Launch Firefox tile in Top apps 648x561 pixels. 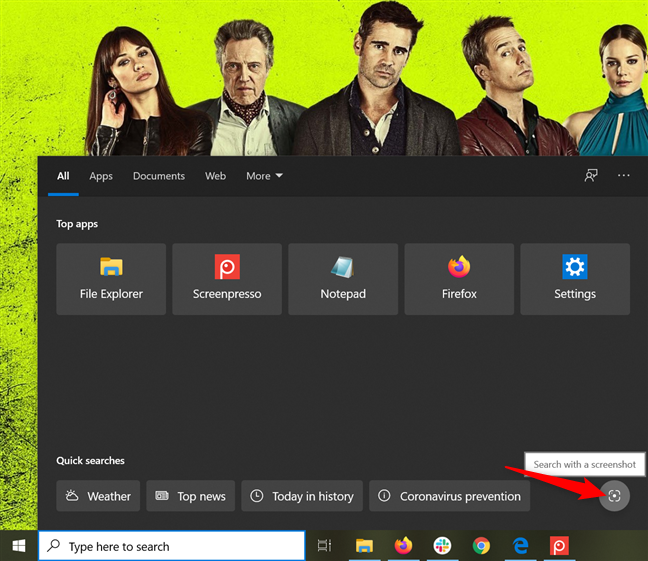pos(459,279)
